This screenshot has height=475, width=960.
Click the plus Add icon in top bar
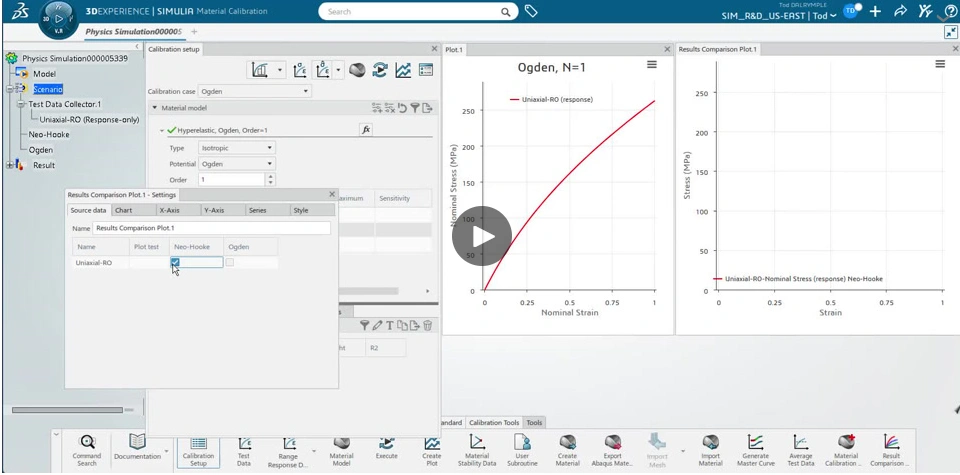click(876, 11)
